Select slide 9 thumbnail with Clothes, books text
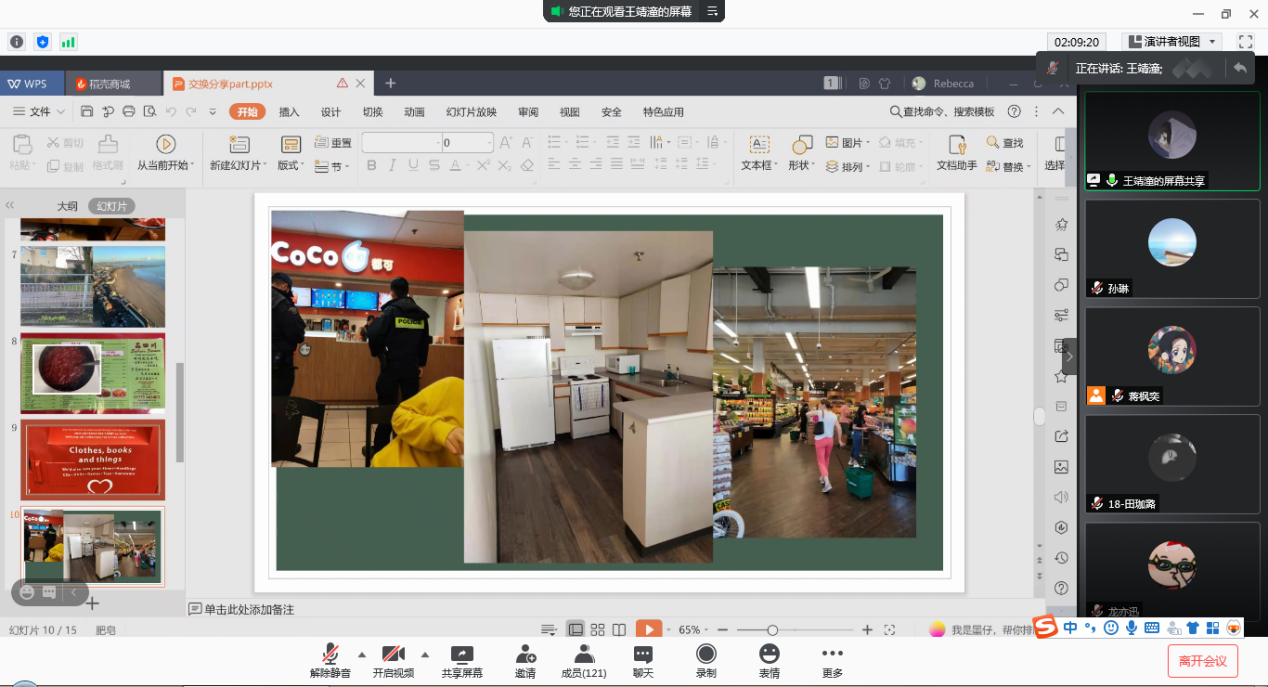The height and width of the screenshot is (687, 1268). coord(93,460)
